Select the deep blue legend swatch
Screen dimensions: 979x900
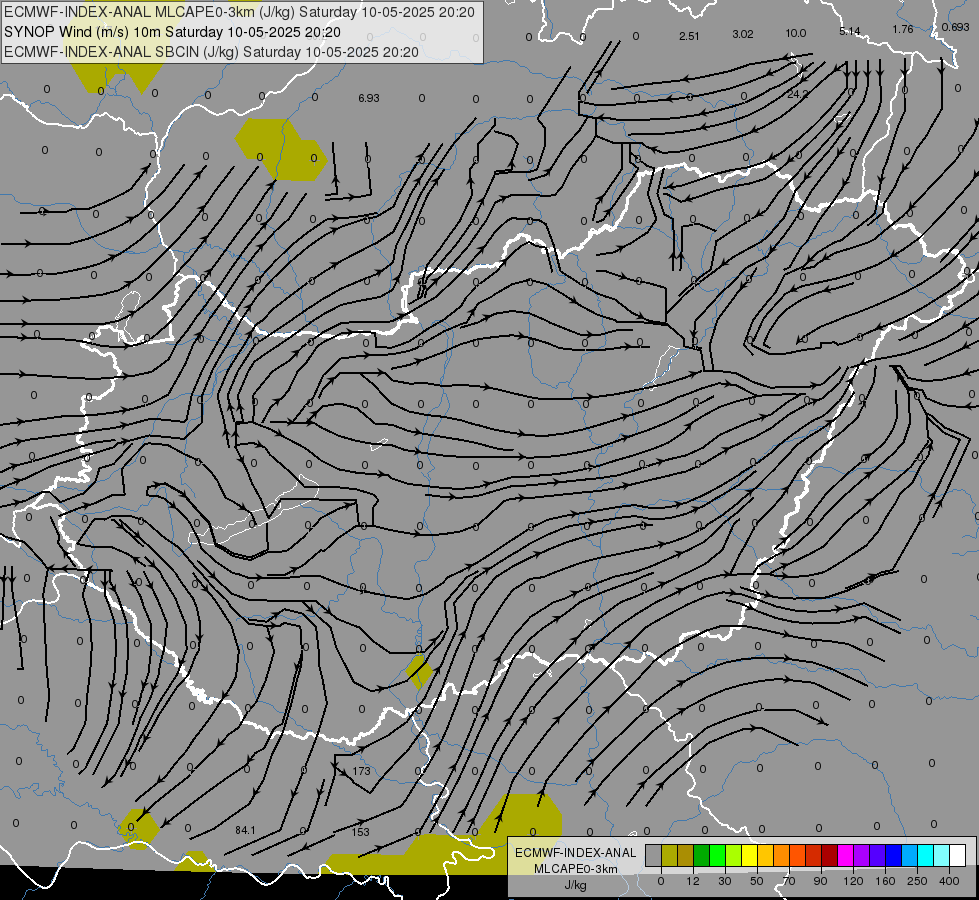[894, 856]
